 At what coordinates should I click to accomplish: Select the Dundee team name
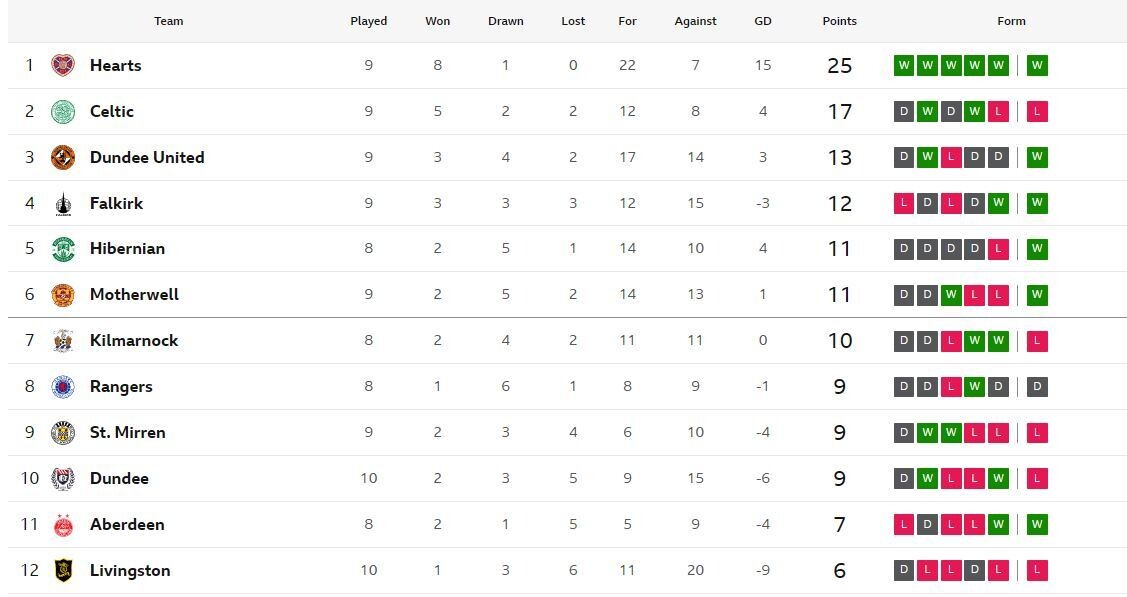tap(119, 479)
